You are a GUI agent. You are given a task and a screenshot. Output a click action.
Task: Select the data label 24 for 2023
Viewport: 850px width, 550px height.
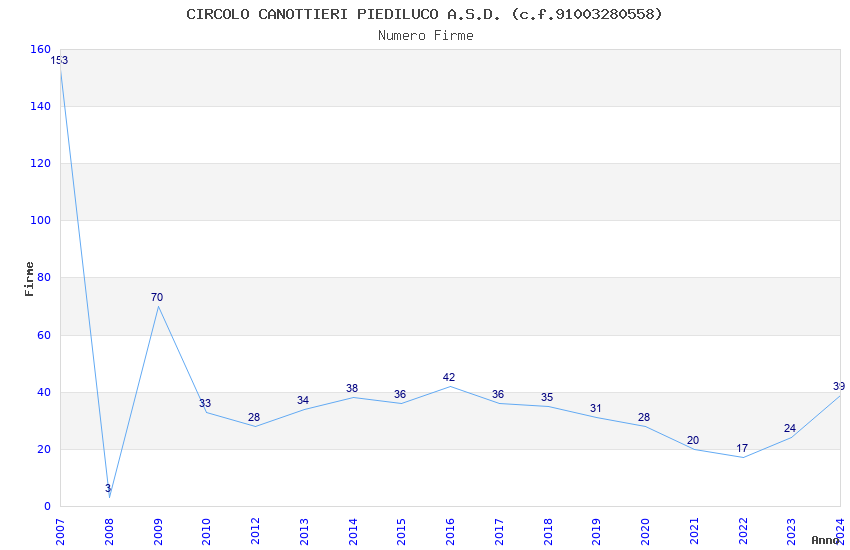click(x=790, y=428)
